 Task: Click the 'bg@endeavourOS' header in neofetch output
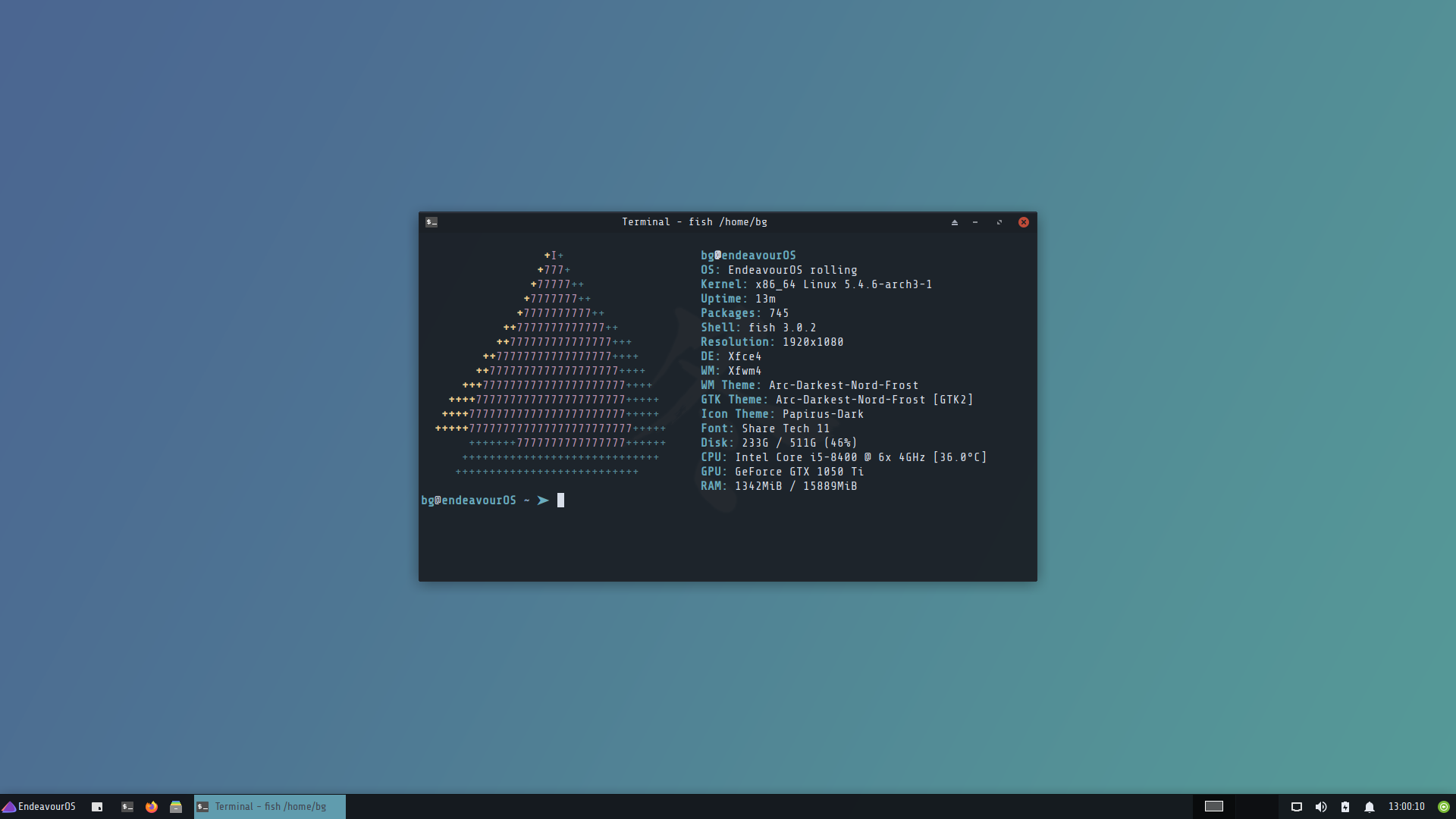pyautogui.click(x=748, y=256)
